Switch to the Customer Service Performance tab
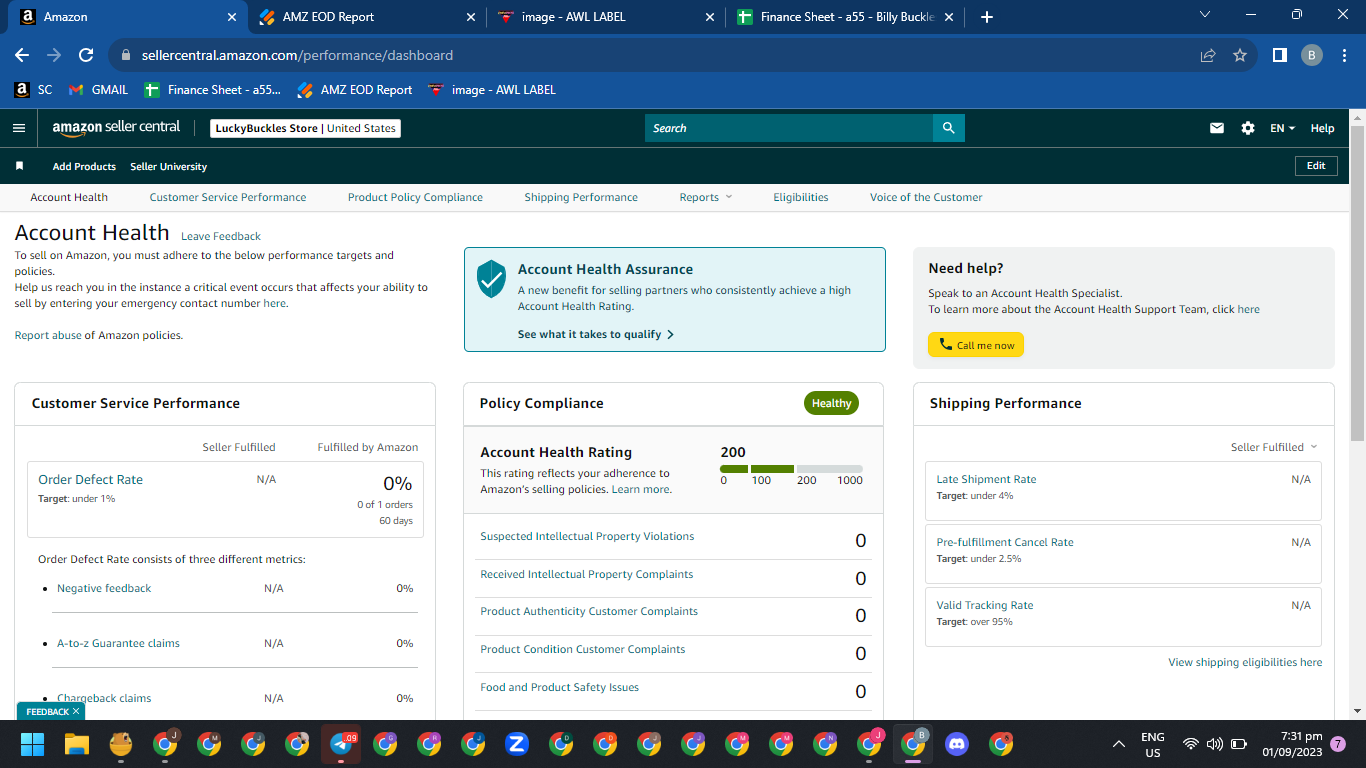This screenshot has height=768, width=1366. pyautogui.click(x=228, y=197)
